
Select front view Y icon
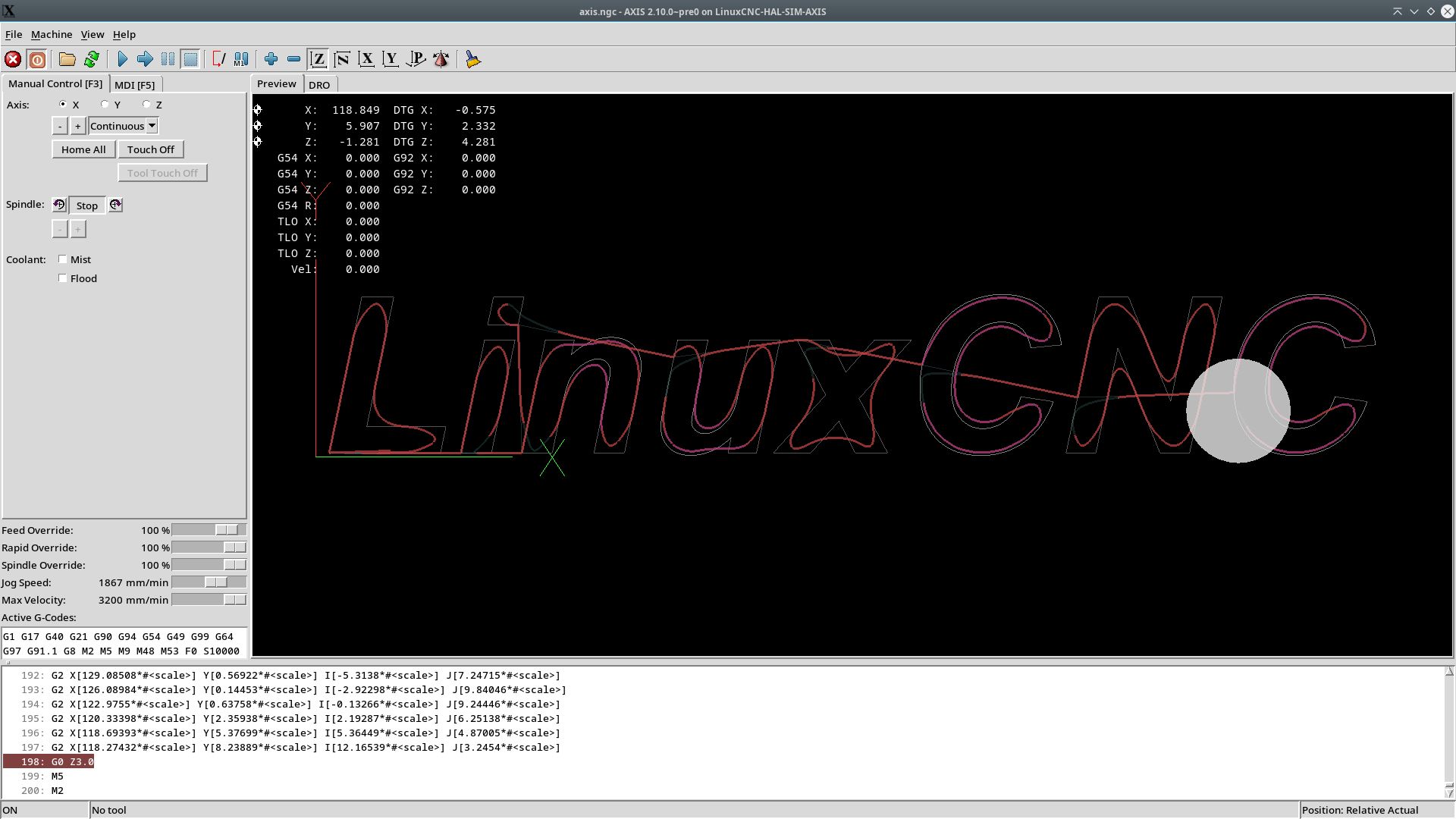pyautogui.click(x=391, y=59)
